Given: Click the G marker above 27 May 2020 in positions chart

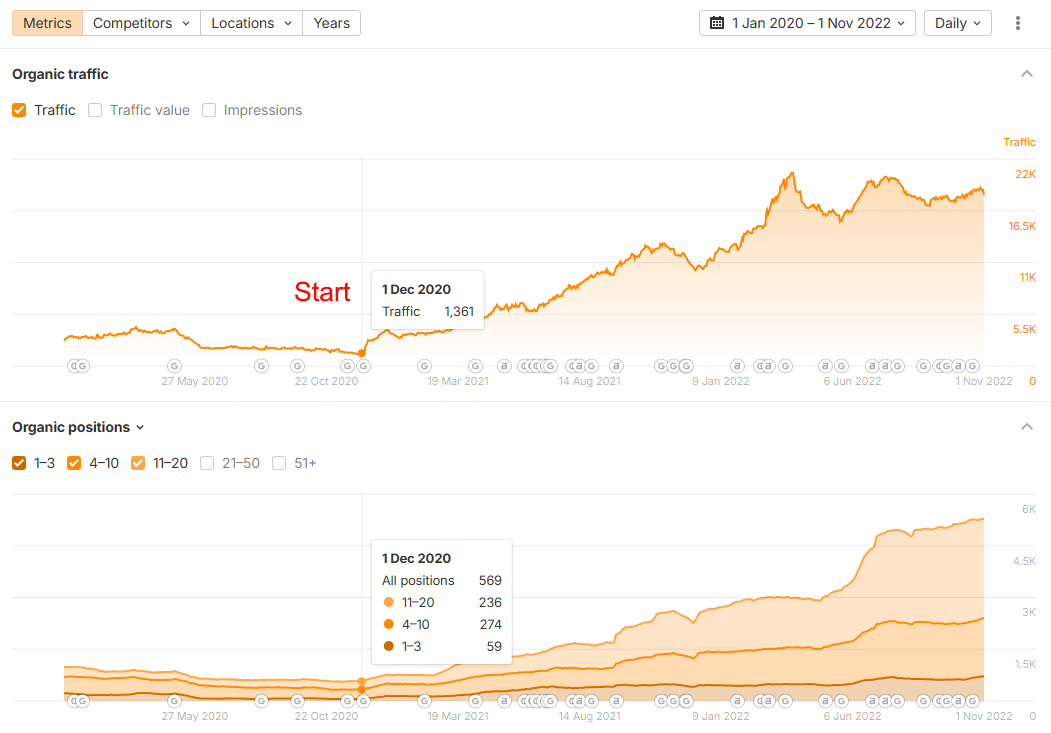Looking at the screenshot, I should 174,701.
